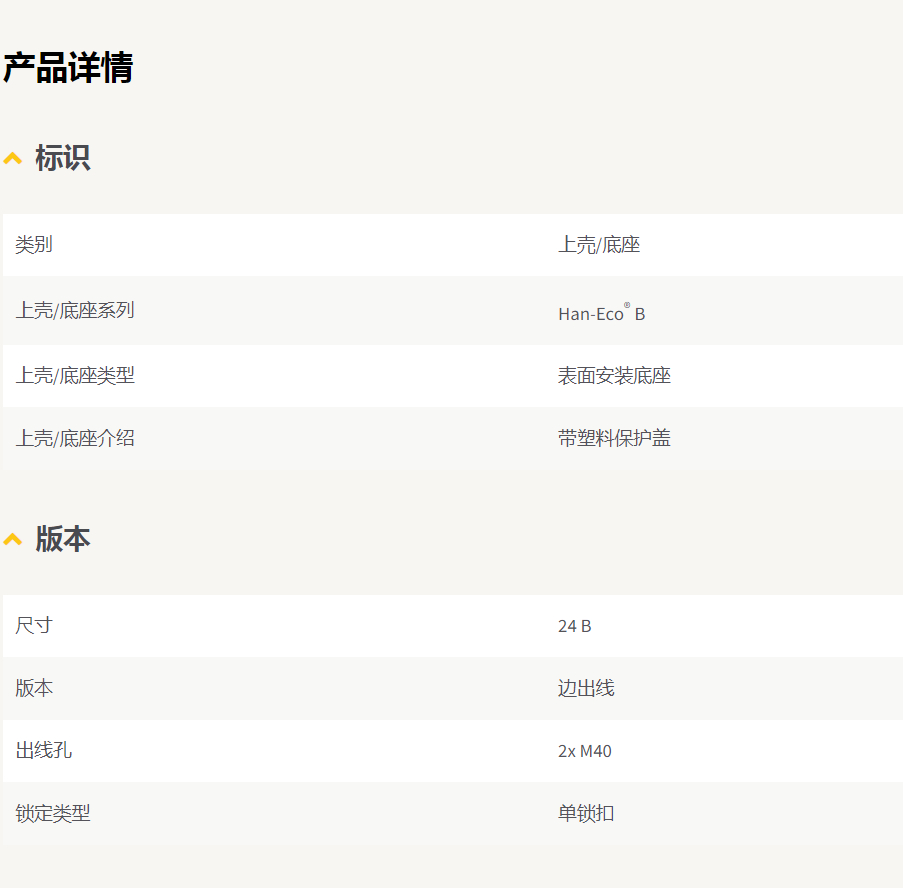The height and width of the screenshot is (888, 903).
Task: Select the 锁定类型 row label
Action: [53, 814]
